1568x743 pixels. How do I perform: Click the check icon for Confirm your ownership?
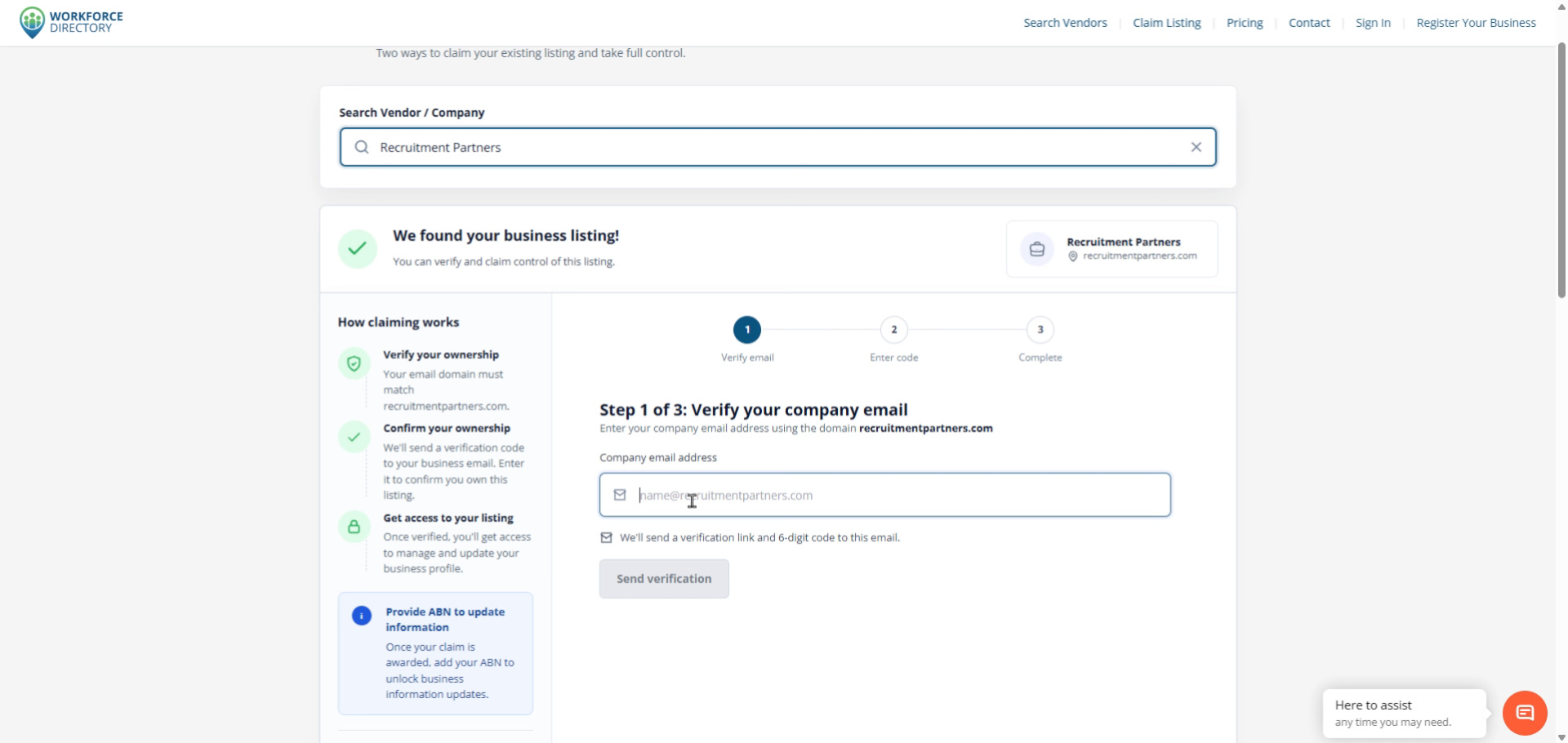[354, 437]
